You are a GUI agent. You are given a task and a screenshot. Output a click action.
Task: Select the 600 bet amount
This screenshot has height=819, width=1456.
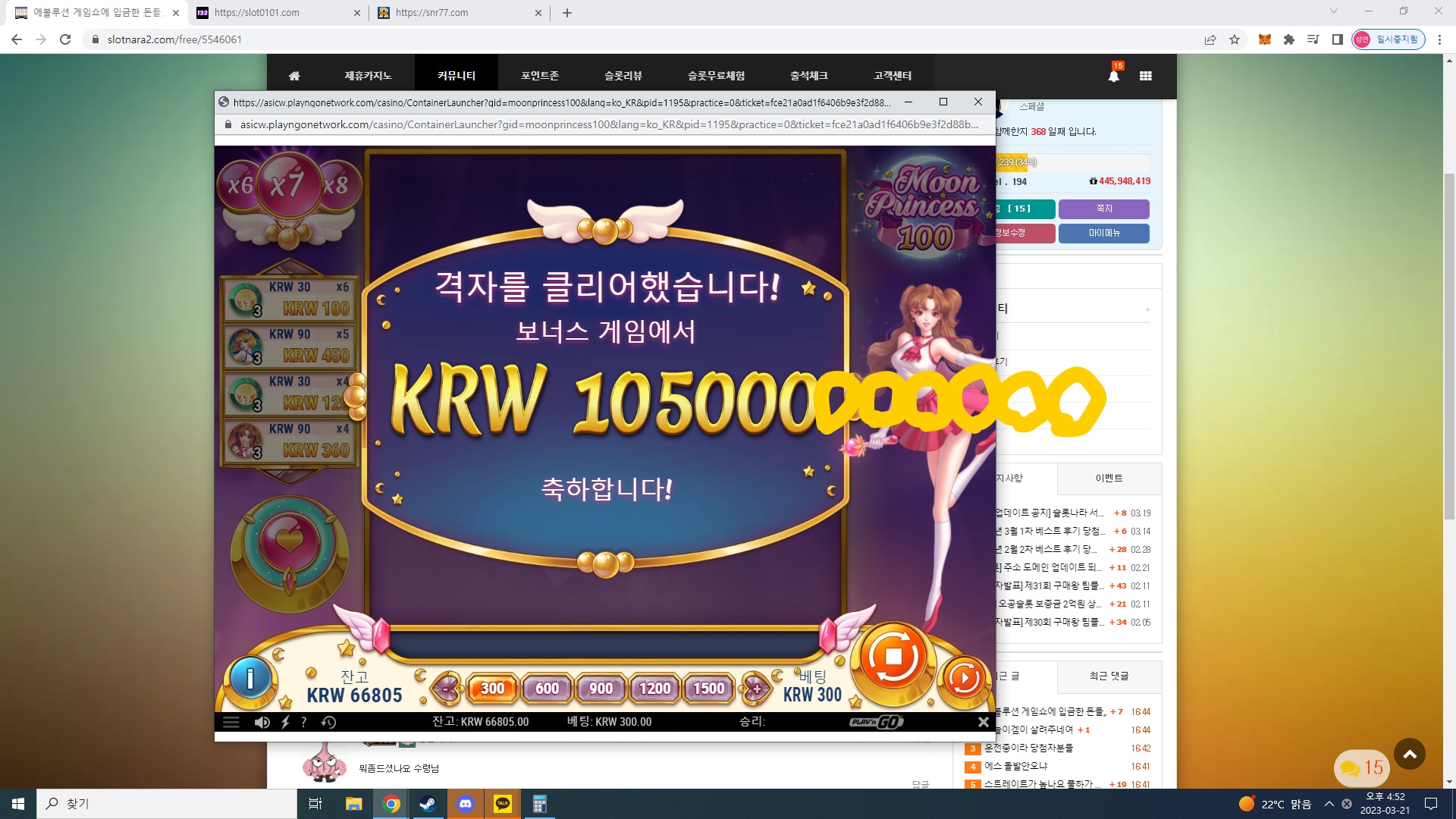tap(547, 688)
